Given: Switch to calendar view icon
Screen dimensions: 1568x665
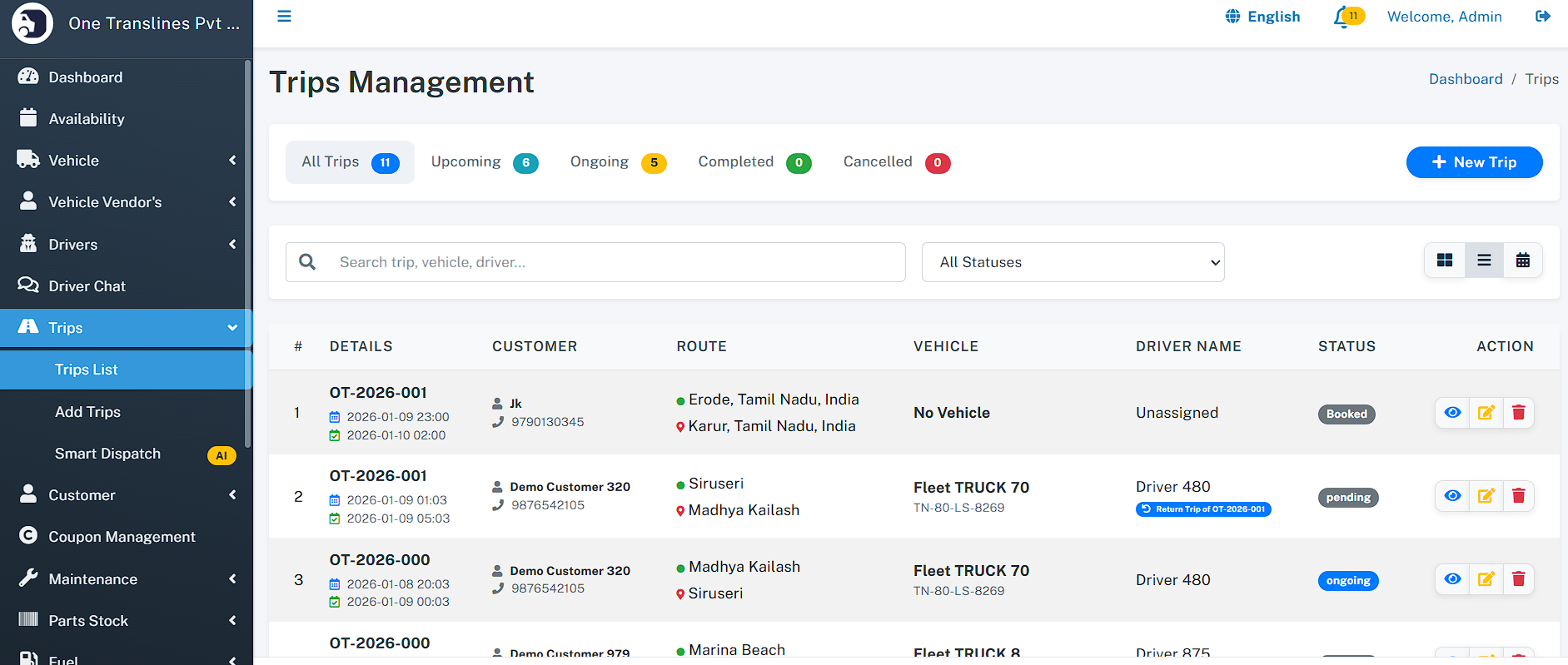Looking at the screenshot, I should point(1522,261).
